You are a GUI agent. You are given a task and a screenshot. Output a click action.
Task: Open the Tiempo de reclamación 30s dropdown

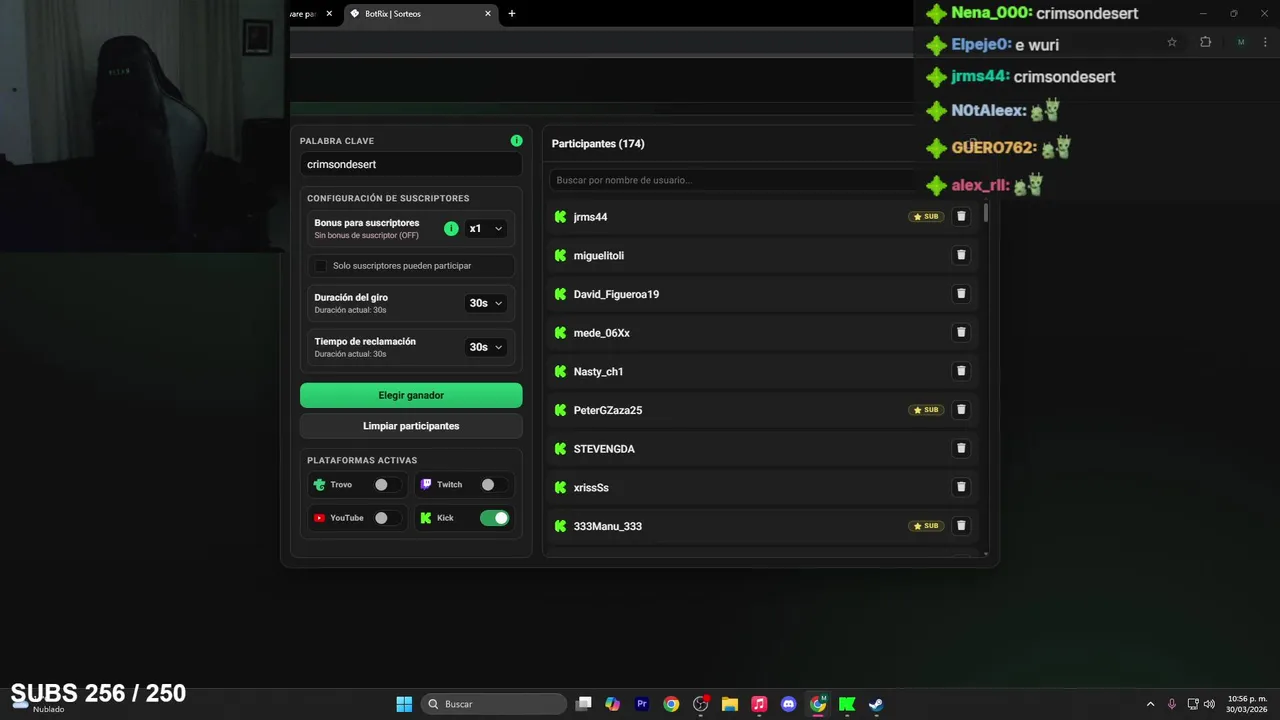point(486,347)
